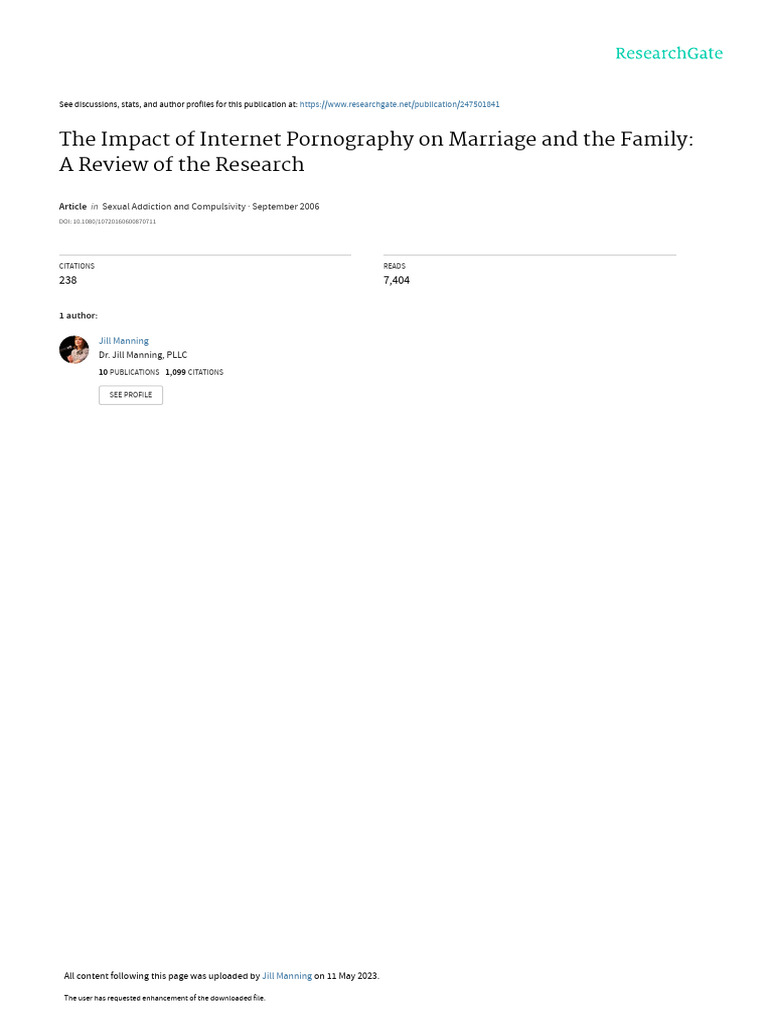Click the '1 author:' label
Viewport: 768px width, 1024px height.
(78, 315)
